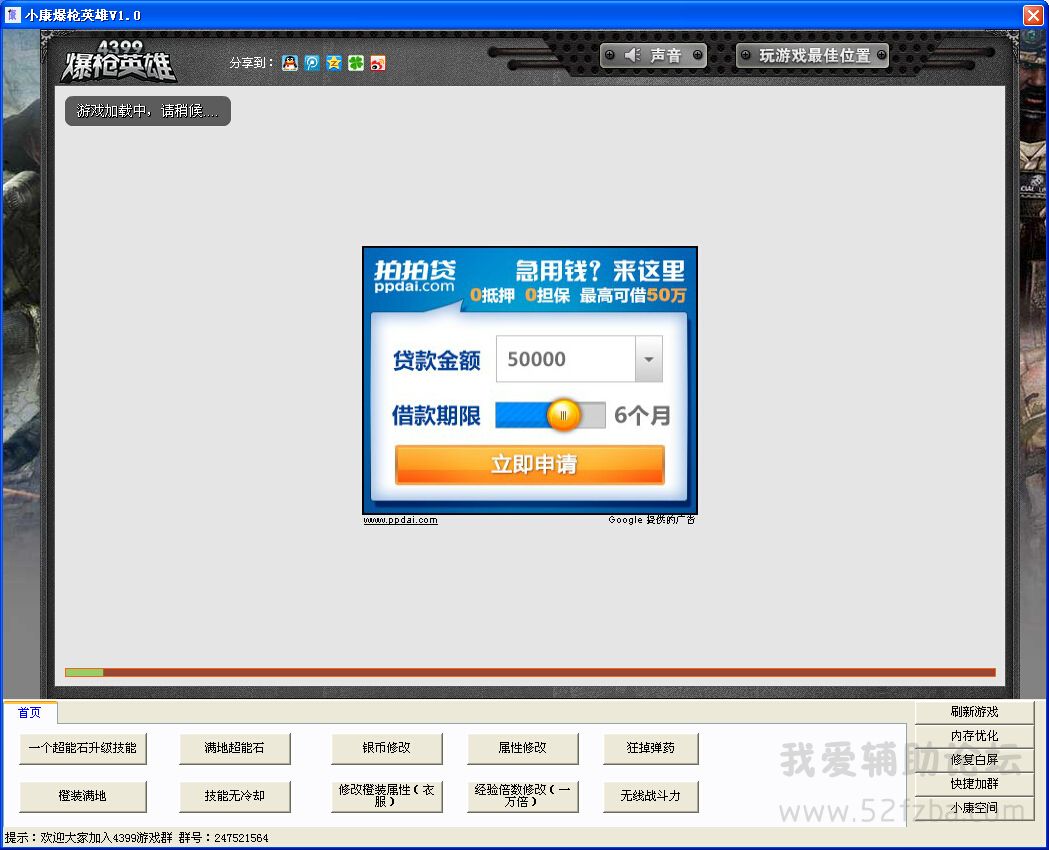Click 刷新游戏 button
Image resolution: width=1049 pixels, height=850 pixels.
point(975,712)
